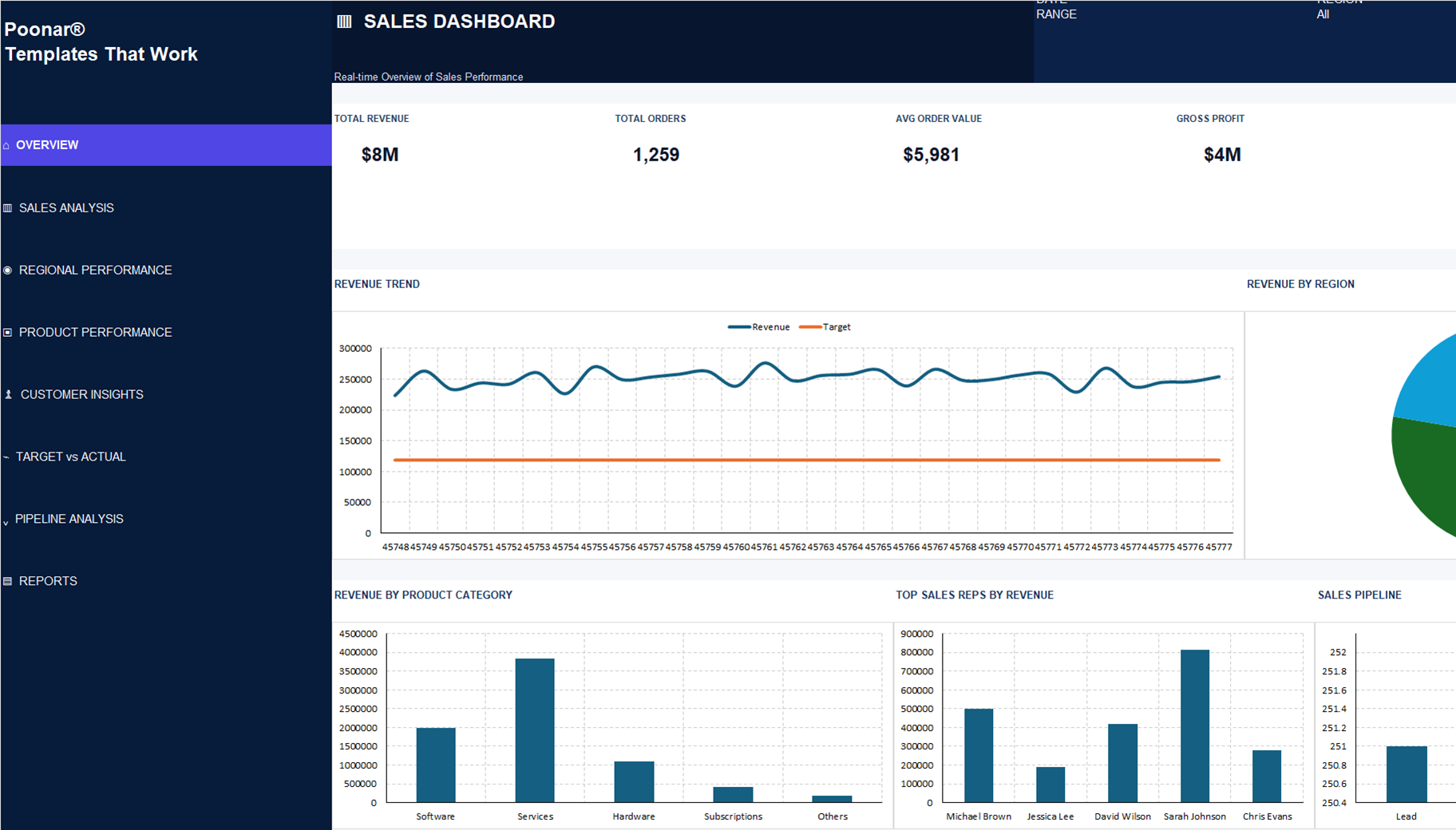Click Jessica Lee's revenue bar

tap(1050, 785)
